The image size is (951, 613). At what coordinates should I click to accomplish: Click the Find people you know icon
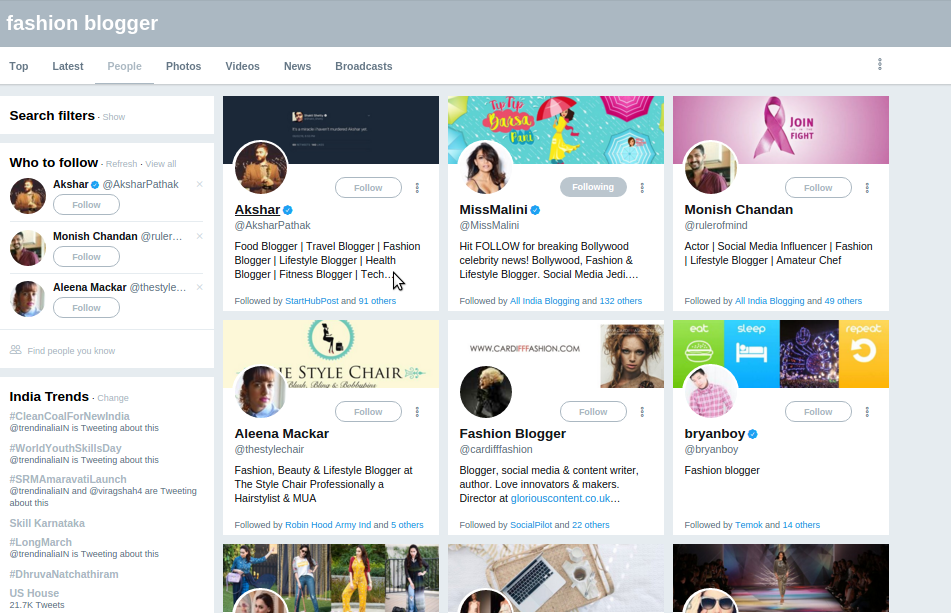pyautogui.click(x=16, y=350)
